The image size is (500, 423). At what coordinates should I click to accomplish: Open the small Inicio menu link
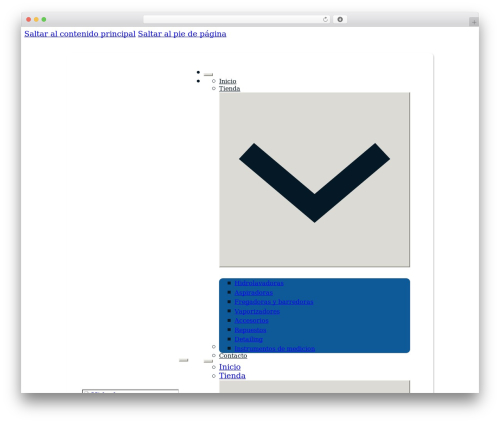[227, 81]
